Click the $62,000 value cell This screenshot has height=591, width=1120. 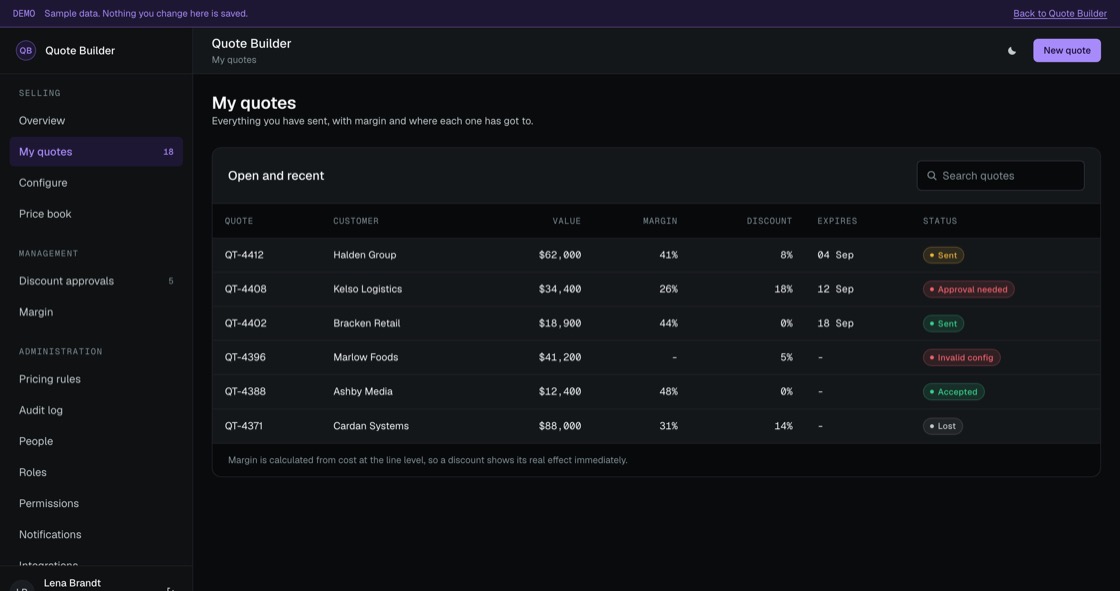pyautogui.click(x=559, y=255)
